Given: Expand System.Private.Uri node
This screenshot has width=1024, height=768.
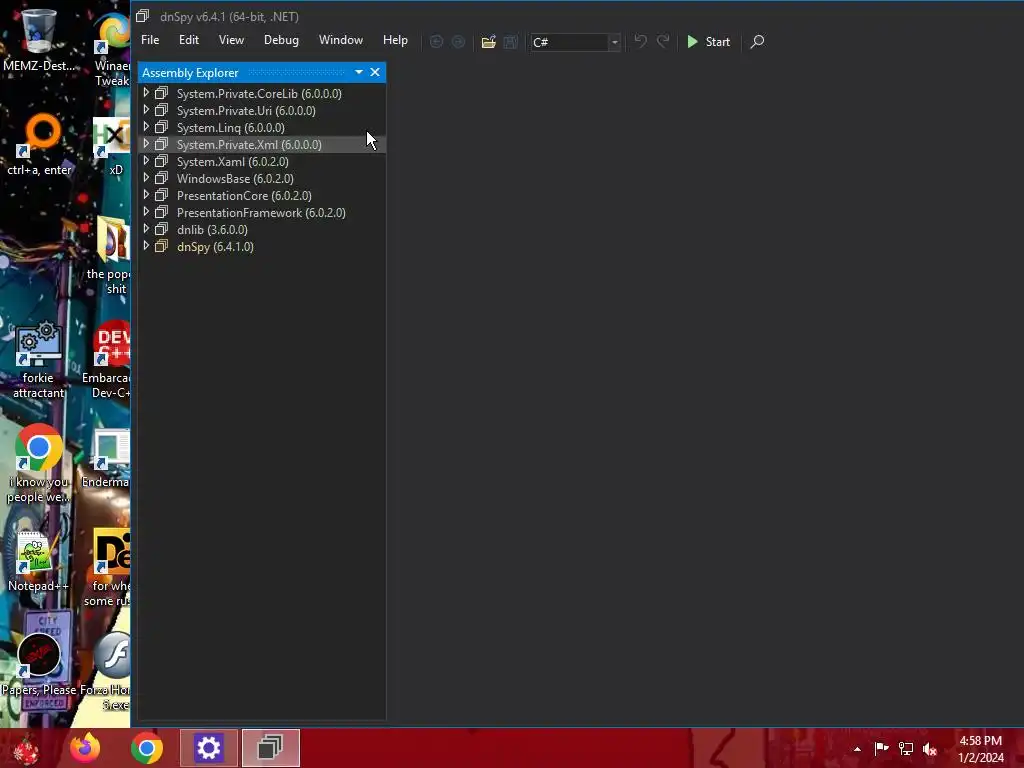Looking at the screenshot, I should pos(146,110).
